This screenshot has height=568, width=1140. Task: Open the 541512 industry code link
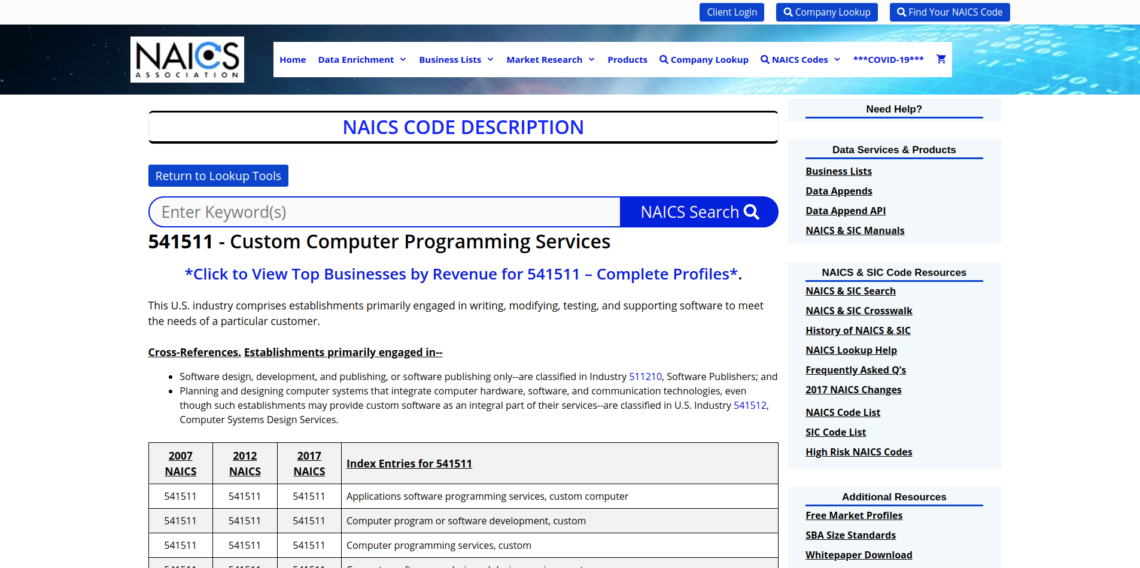[750, 405]
